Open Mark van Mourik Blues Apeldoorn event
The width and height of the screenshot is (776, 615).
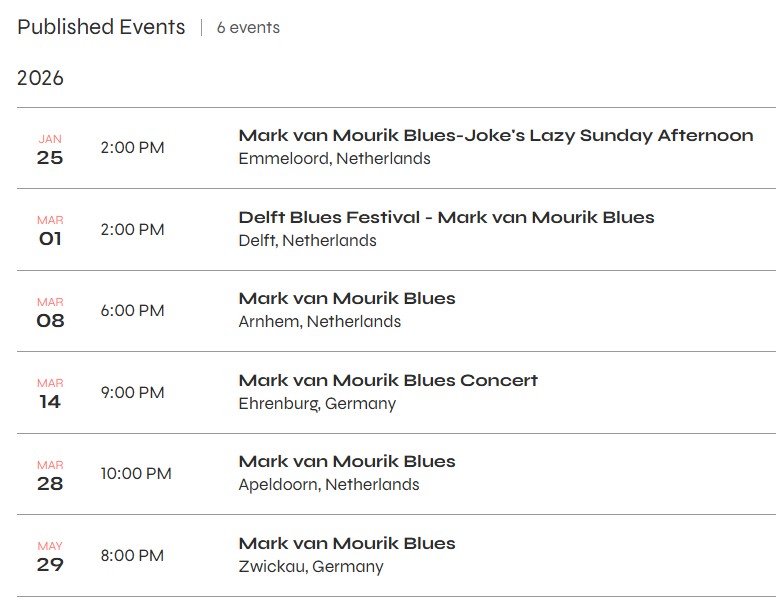(346, 461)
